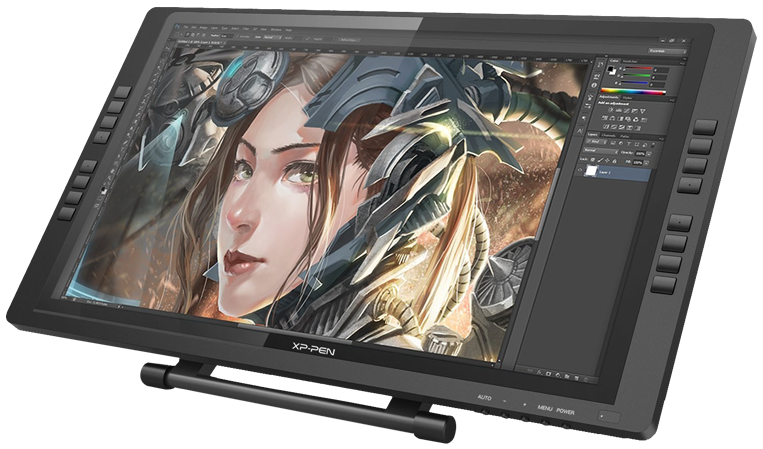This screenshot has height=449, width=763.
Task: Select Intersect with selection mode icon
Action: click(x=203, y=35)
